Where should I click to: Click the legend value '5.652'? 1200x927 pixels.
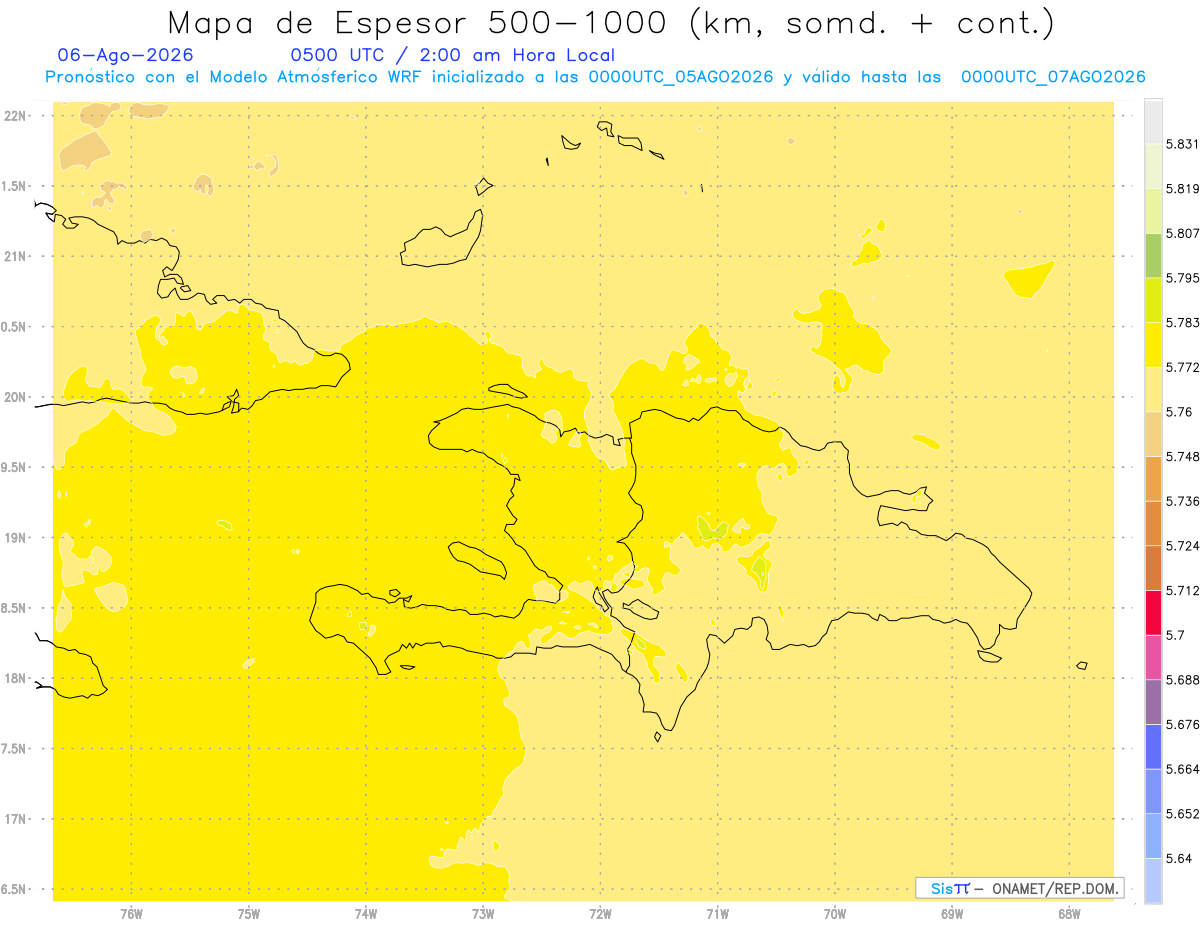[1182, 813]
